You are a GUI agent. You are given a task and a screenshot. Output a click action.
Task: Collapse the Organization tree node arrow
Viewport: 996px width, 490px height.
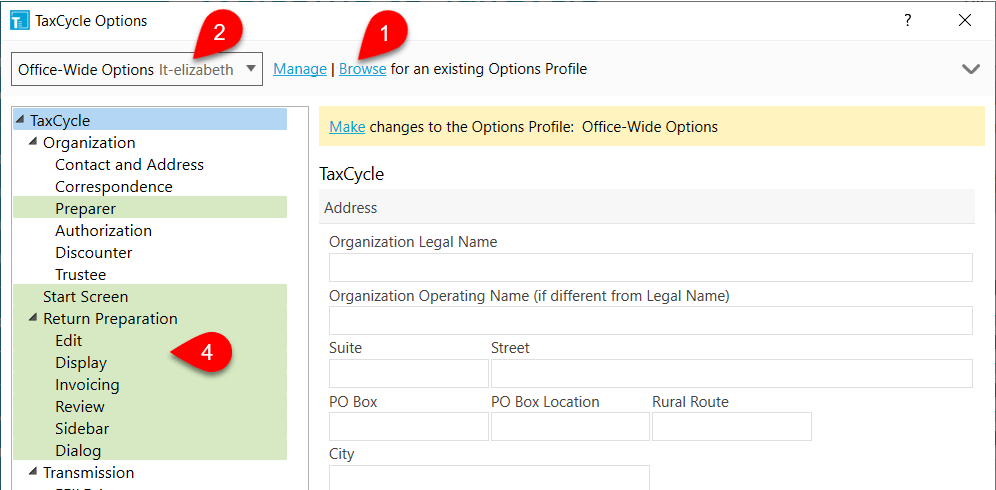(x=32, y=142)
